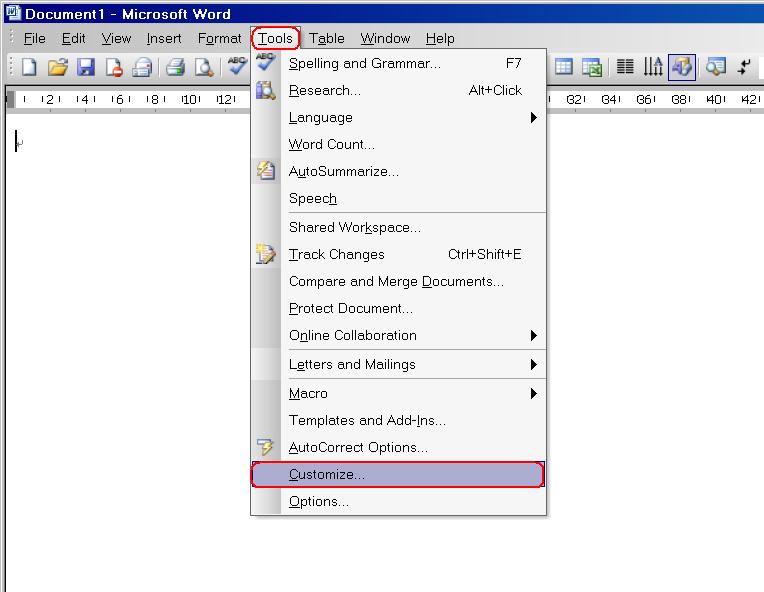The image size is (764, 592).
Task: Click the Insert Excel Worksheet icon
Action: click(x=592, y=67)
